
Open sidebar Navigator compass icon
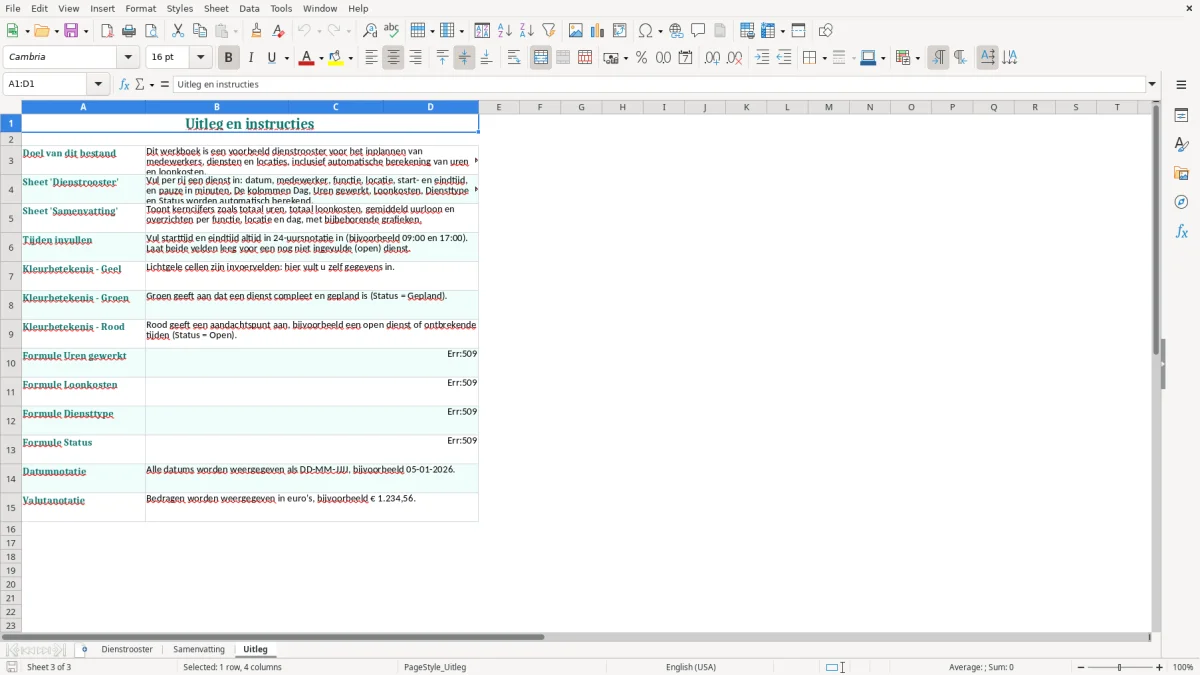coord(1181,202)
